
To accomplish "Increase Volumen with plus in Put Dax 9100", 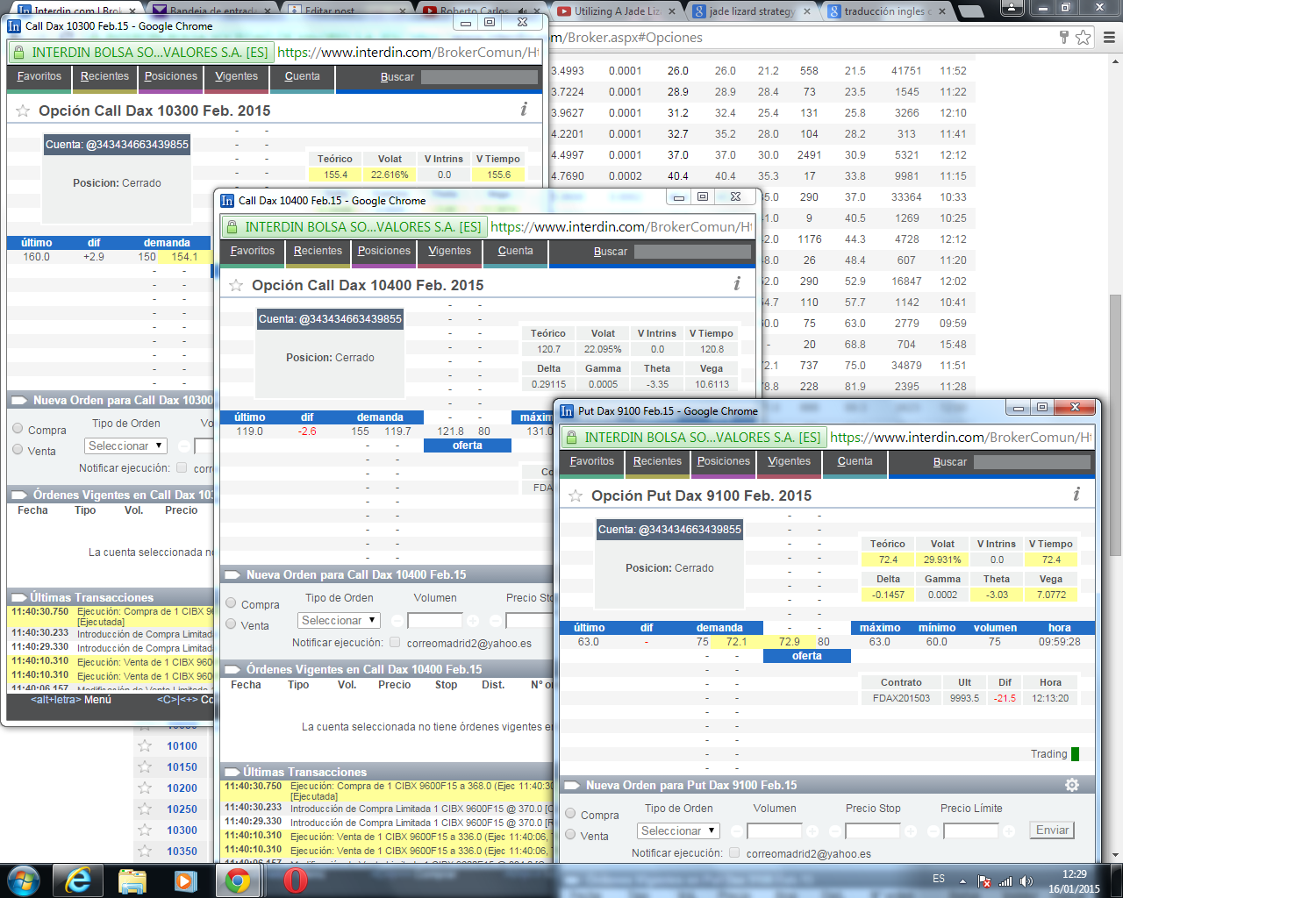I will click(x=812, y=830).
